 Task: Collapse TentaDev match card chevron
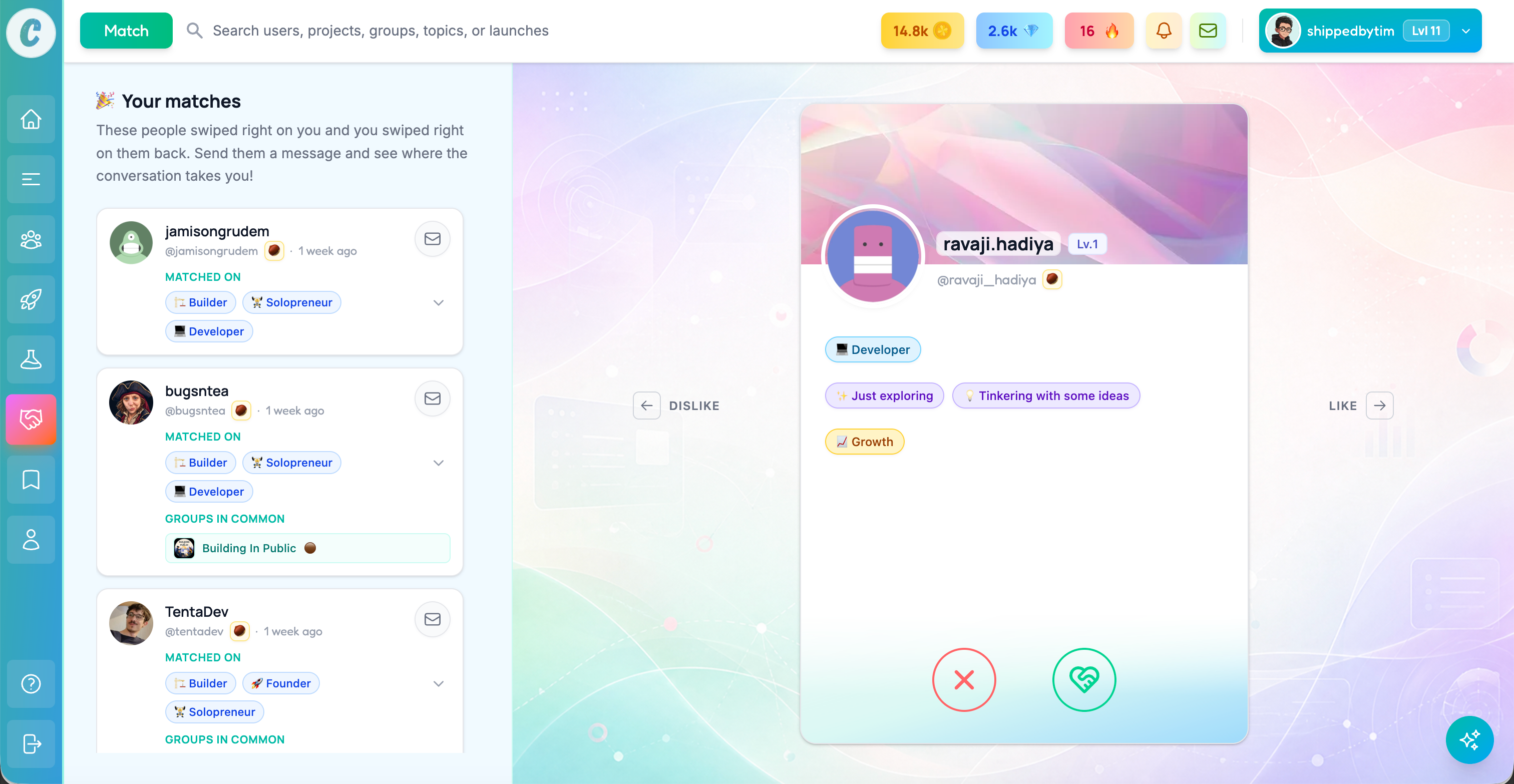[438, 683]
